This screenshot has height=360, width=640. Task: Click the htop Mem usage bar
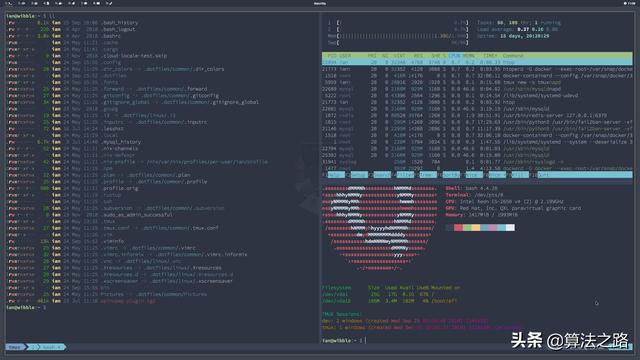tap(398, 36)
